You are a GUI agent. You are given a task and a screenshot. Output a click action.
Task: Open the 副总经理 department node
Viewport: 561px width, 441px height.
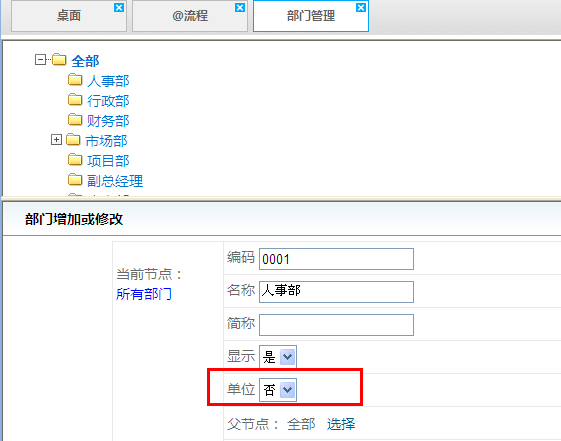pos(115,181)
